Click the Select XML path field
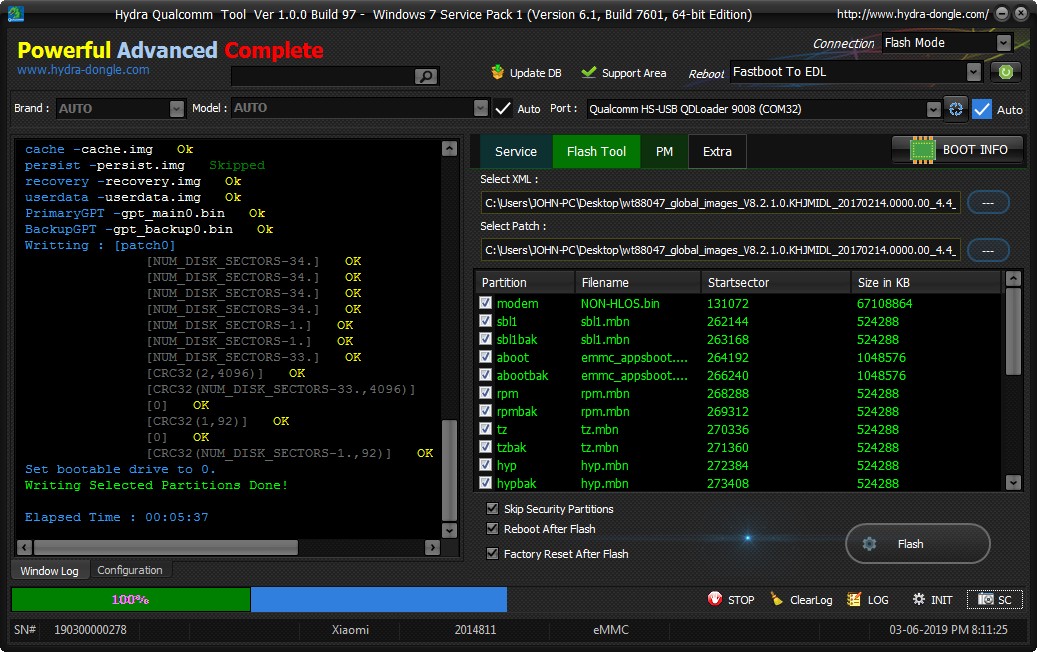The image size is (1037, 652). pyautogui.click(x=720, y=203)
